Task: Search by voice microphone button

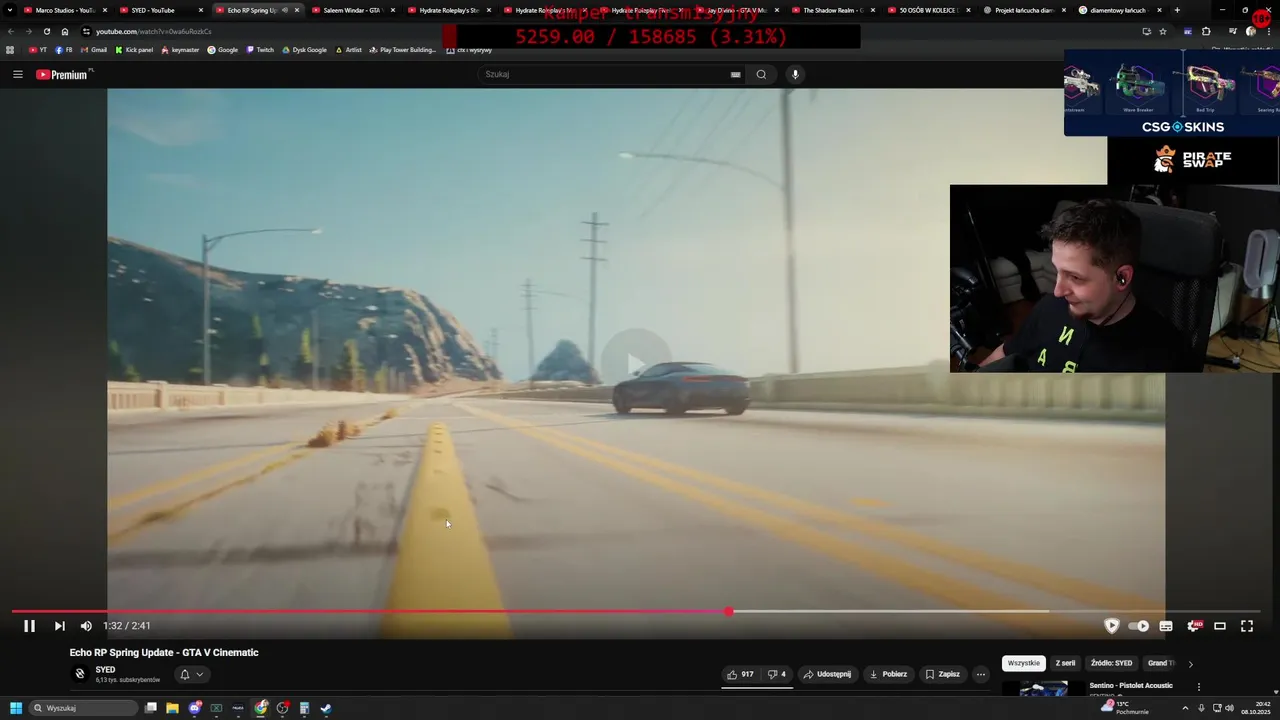Action: point(795,74)
